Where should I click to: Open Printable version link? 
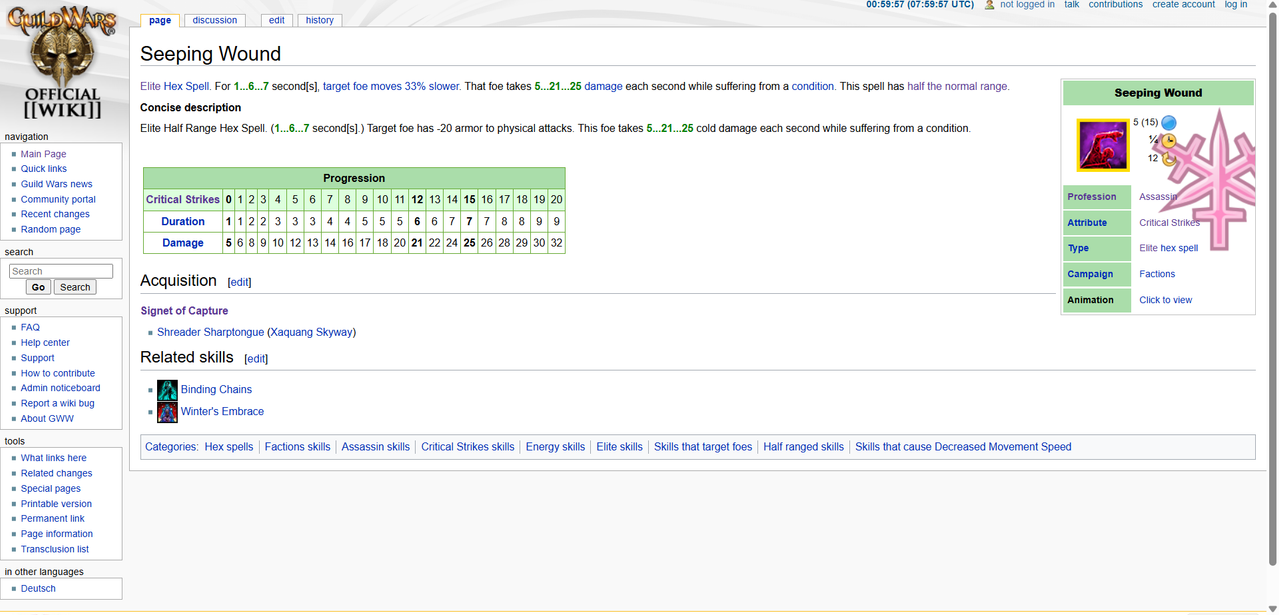[56, 504]
